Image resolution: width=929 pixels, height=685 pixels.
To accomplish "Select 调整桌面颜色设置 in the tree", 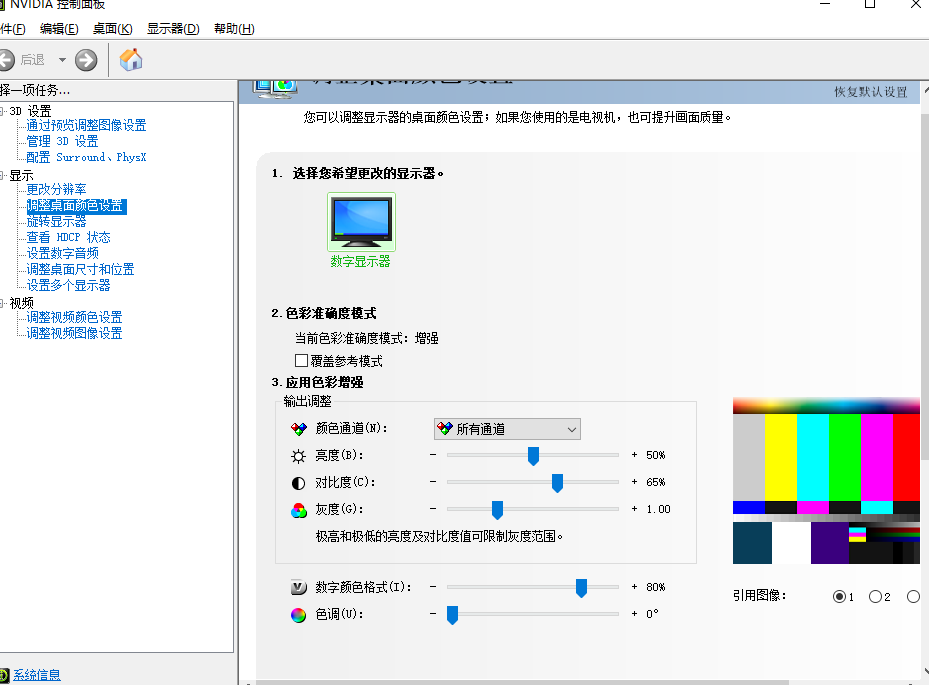I will coord(76,206).
